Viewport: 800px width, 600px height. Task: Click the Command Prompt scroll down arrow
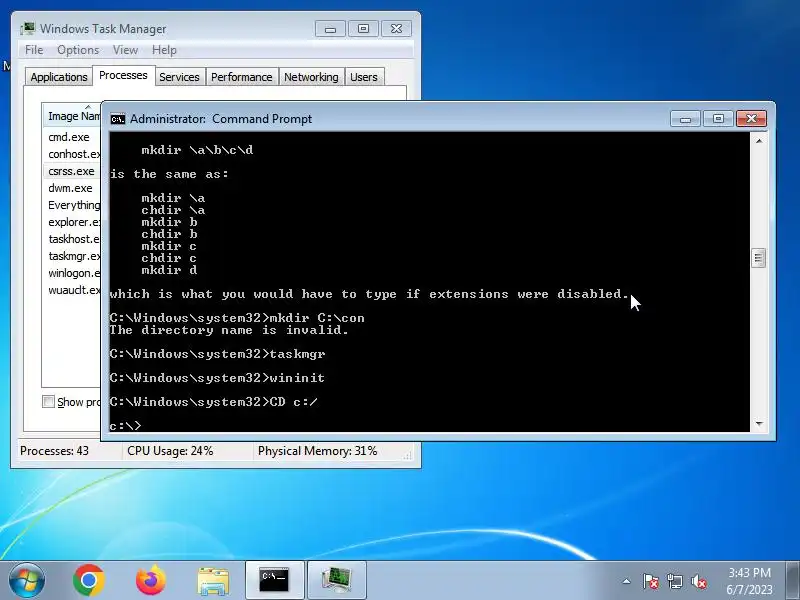759,423
